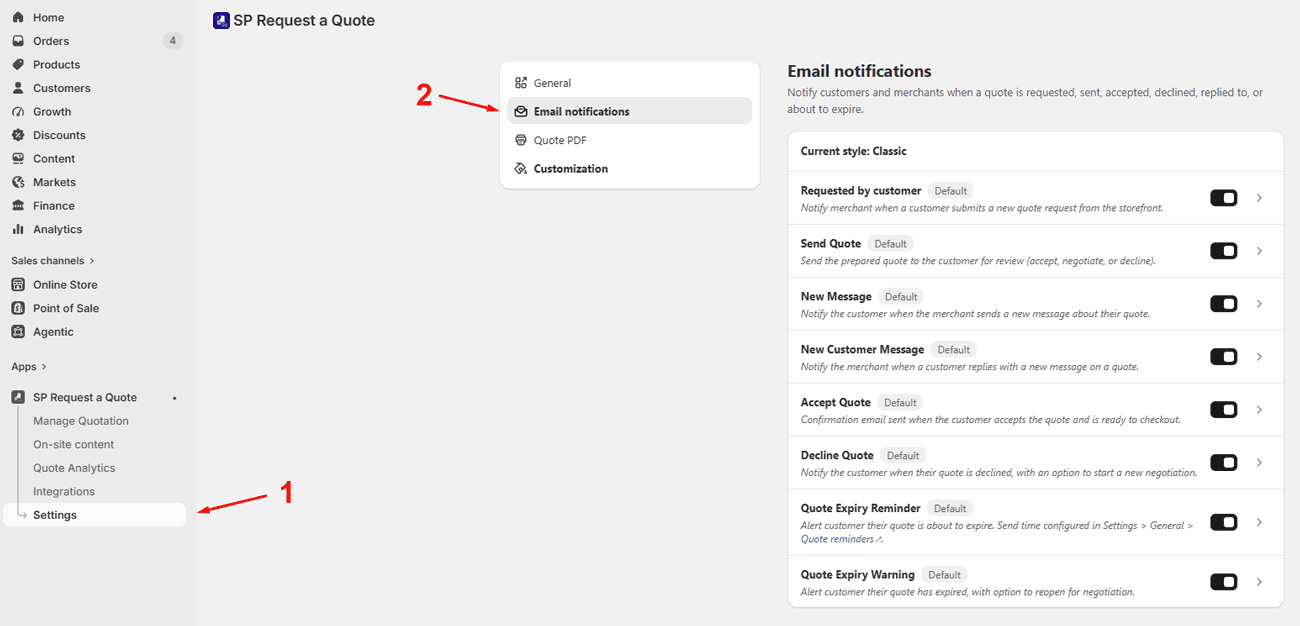
Task: Click the Agentic channel icon
Action: pyautogui.click(x=18, y=332)
